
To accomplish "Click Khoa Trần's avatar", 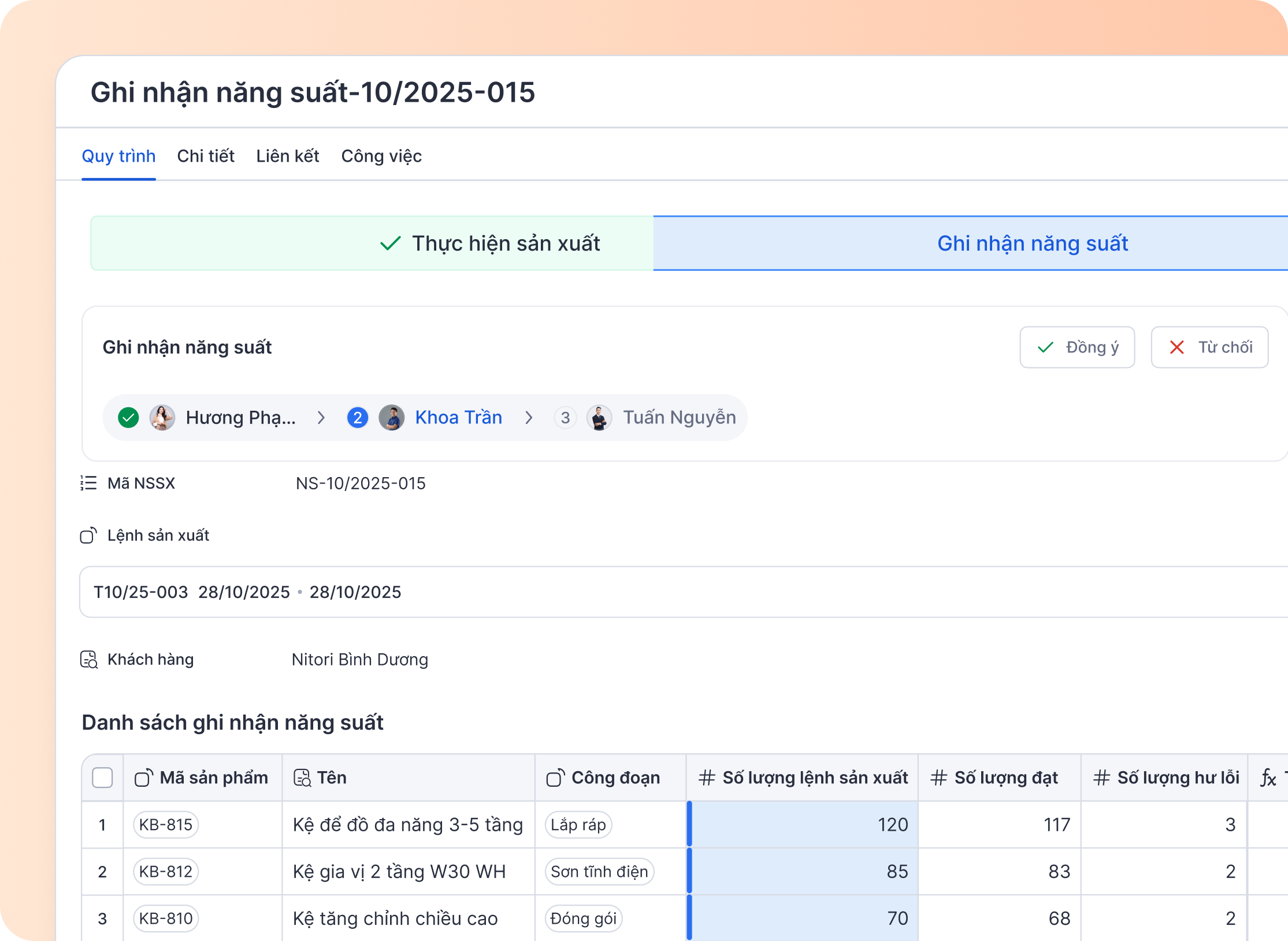I will point(392,418).
